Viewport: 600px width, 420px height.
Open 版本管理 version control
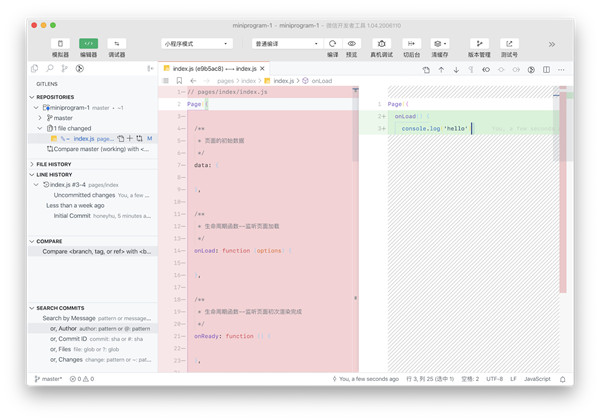(479, 44)
